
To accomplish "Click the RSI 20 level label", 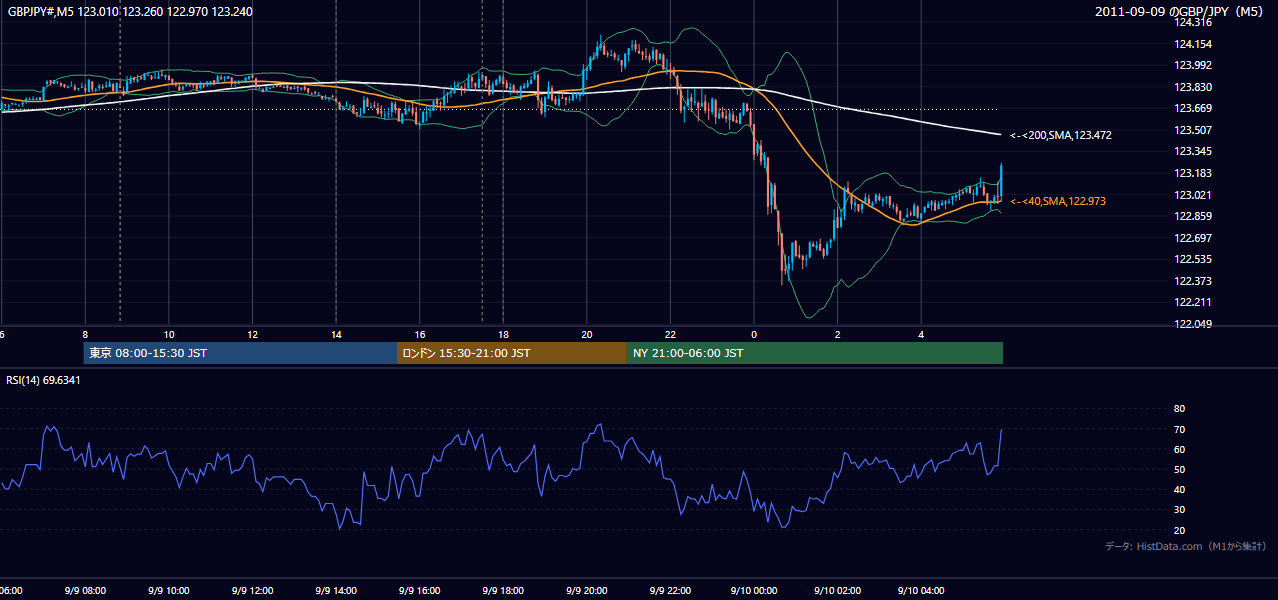I will click(1179, 530).
